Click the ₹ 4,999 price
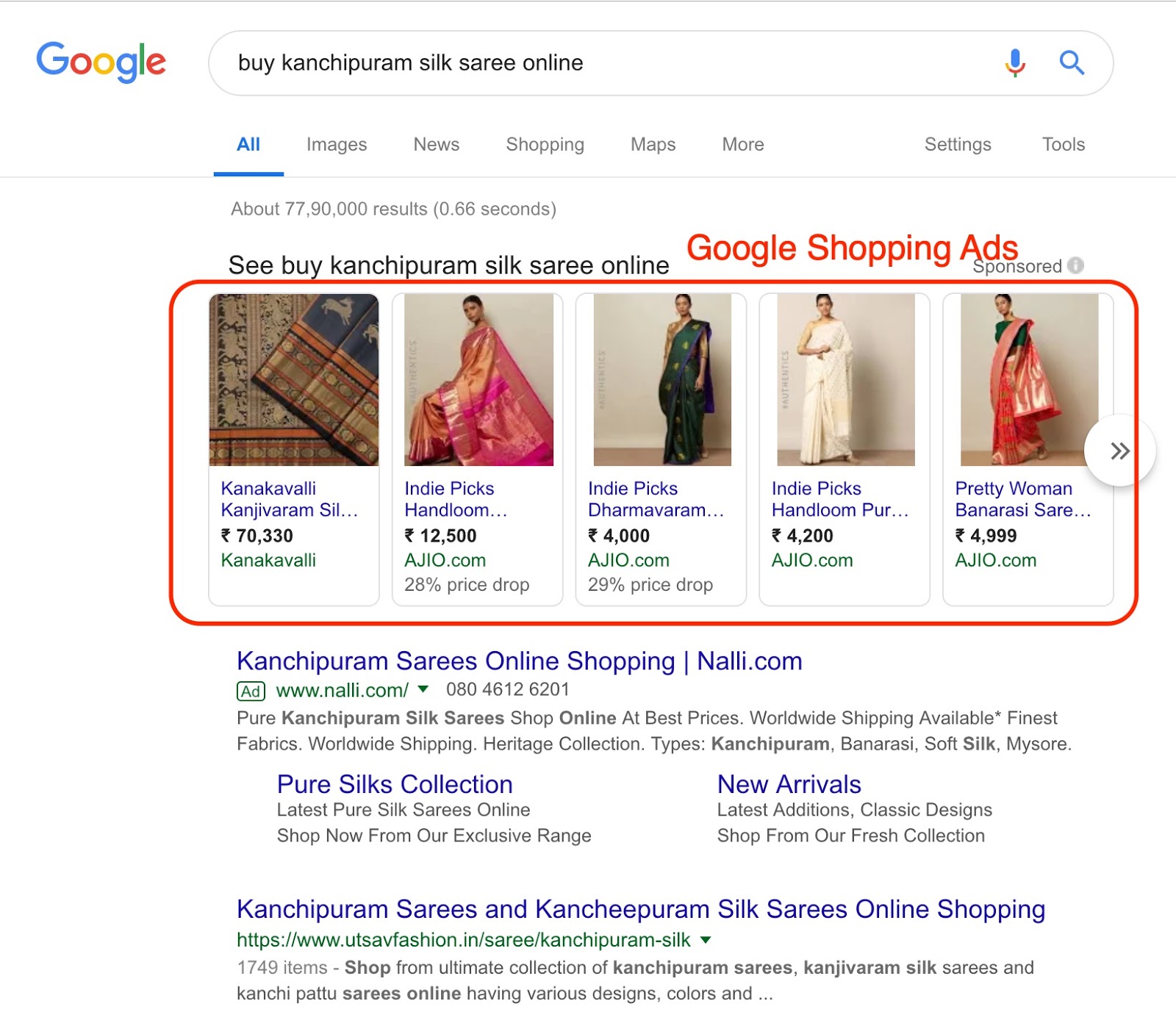The width and height of the screenshot is (1176, 1034). pos(986,536)
